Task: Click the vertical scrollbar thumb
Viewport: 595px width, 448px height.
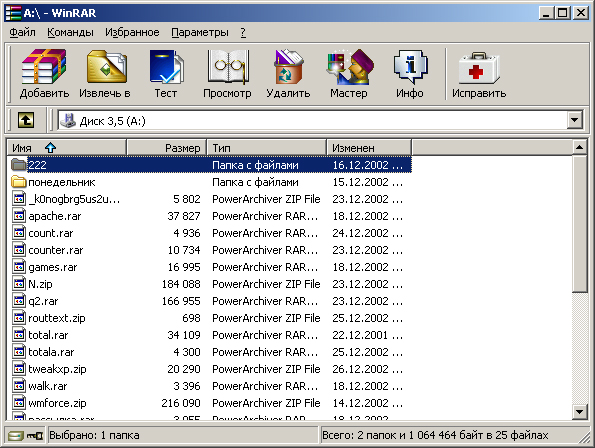Action: pos(579,224)
